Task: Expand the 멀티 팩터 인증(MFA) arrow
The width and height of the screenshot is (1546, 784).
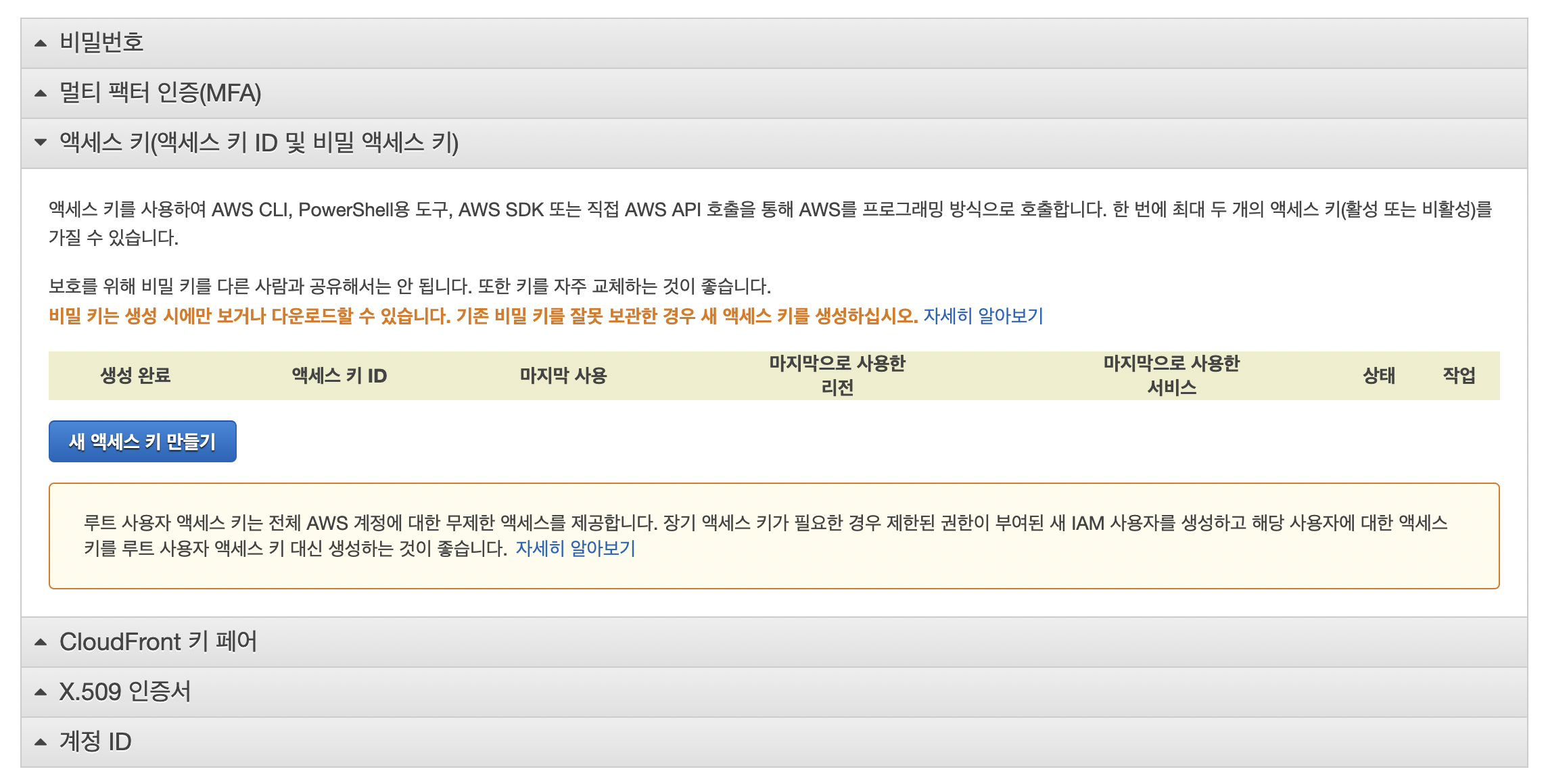Action: tap(41, 93)
